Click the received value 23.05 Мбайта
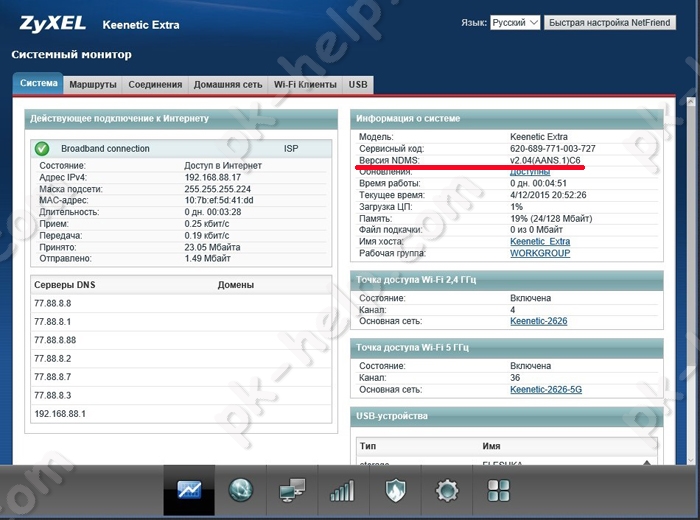 pos(212,247)
